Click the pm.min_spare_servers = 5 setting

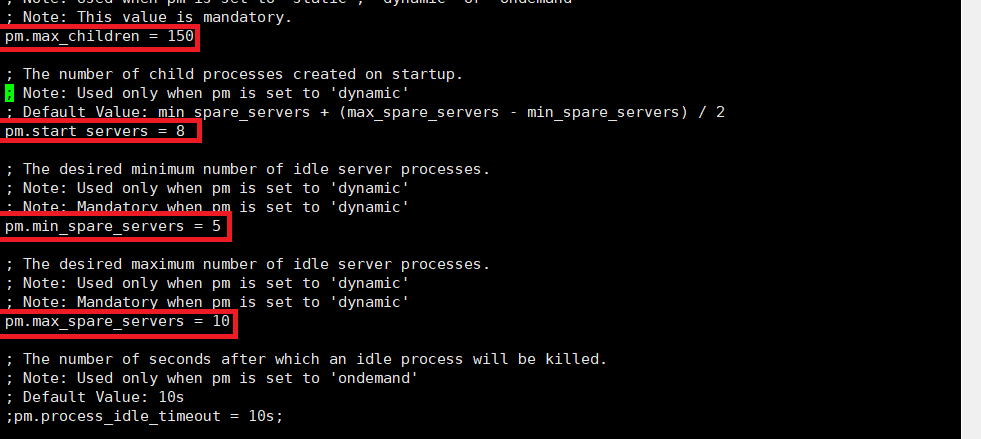coord(113,226)
